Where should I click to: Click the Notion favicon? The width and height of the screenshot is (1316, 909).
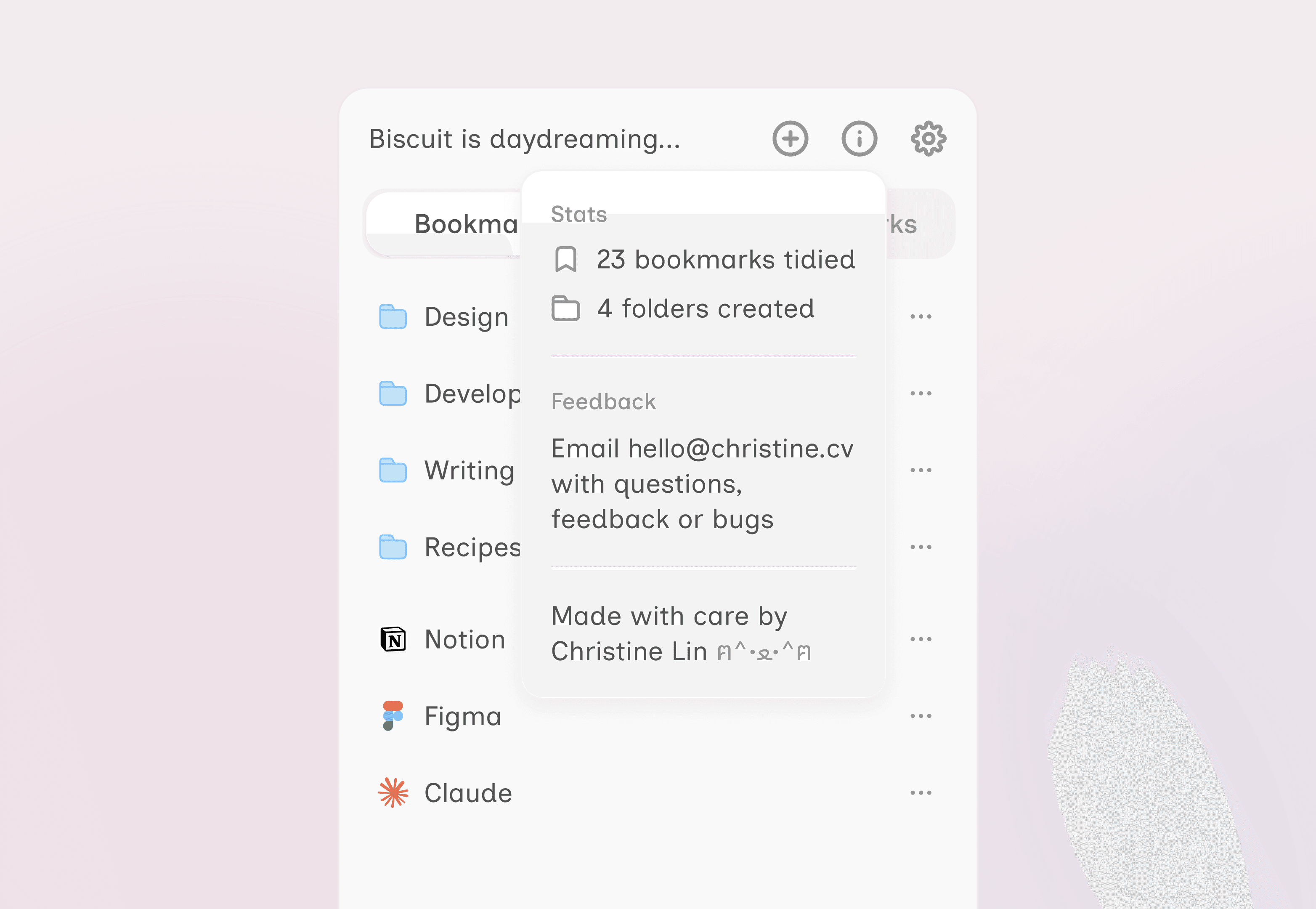pyautogui.click(x=393, y=639)
